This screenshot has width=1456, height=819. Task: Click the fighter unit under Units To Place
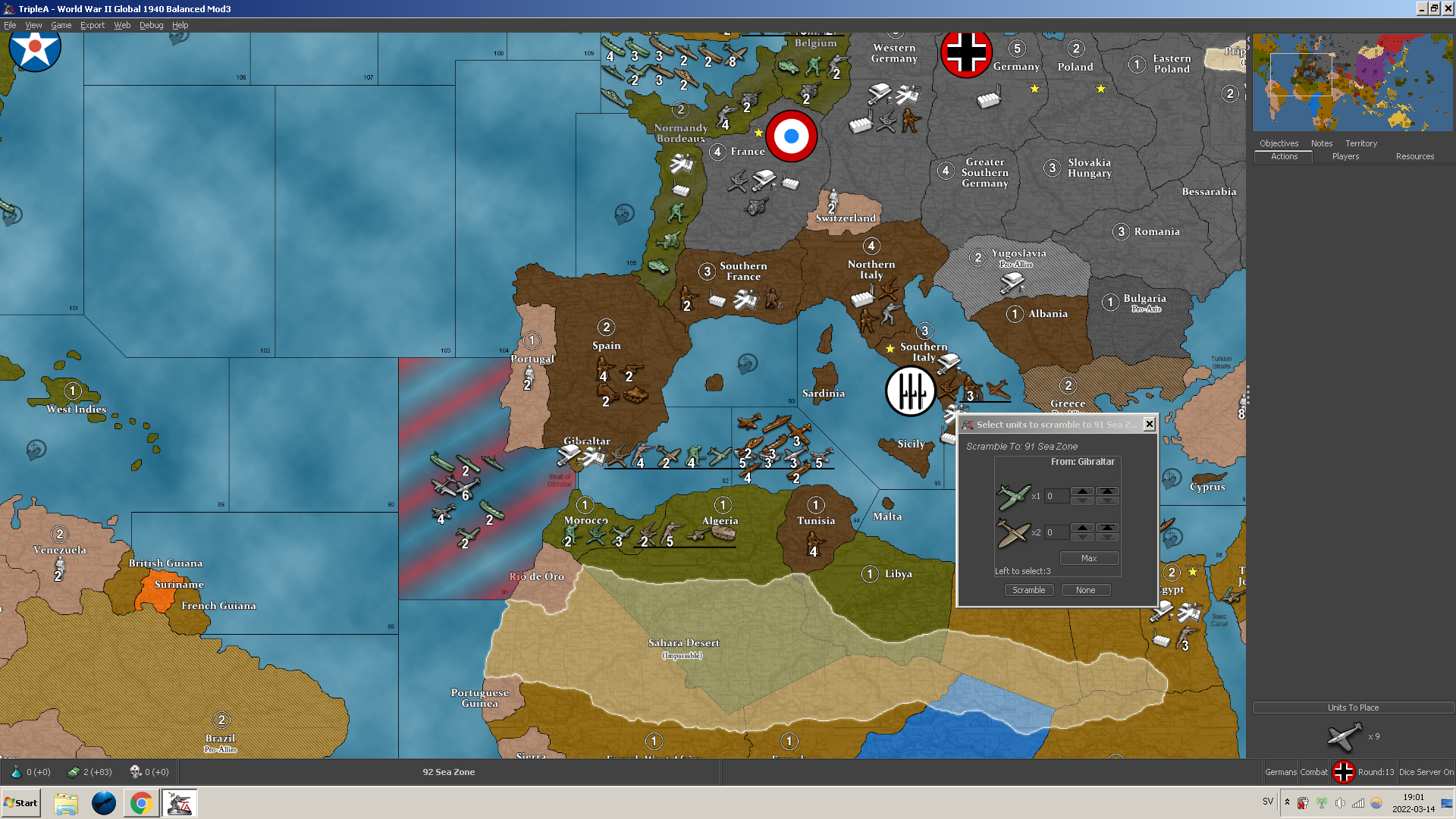coord(1344,736)
